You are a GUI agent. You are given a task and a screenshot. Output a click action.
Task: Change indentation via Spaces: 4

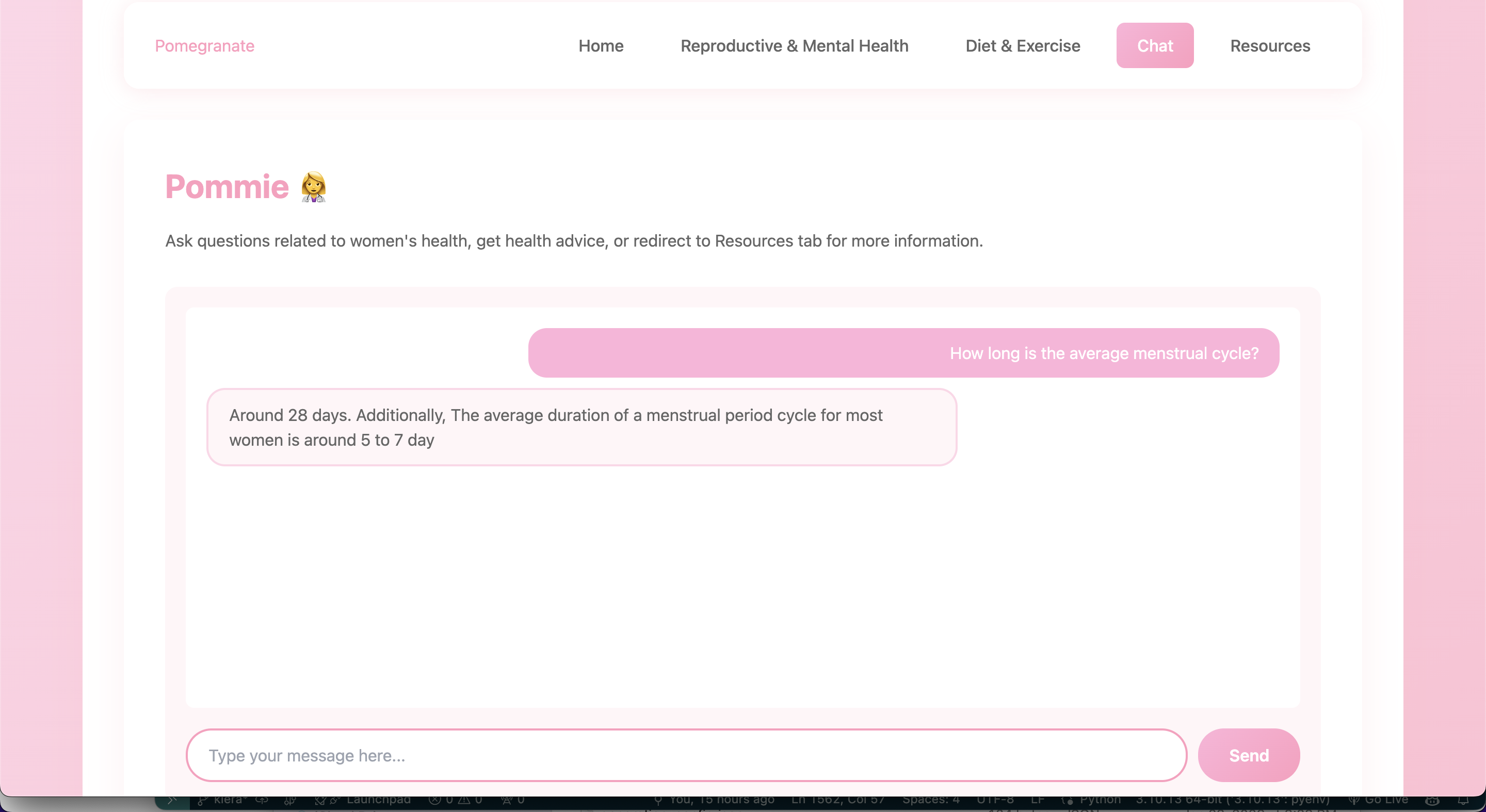coord(930,800)
